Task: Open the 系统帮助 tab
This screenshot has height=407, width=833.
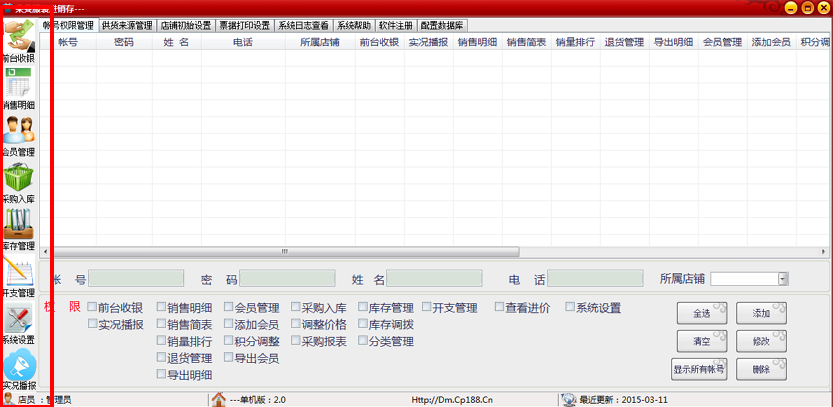Action: click(x=354, y=25)
